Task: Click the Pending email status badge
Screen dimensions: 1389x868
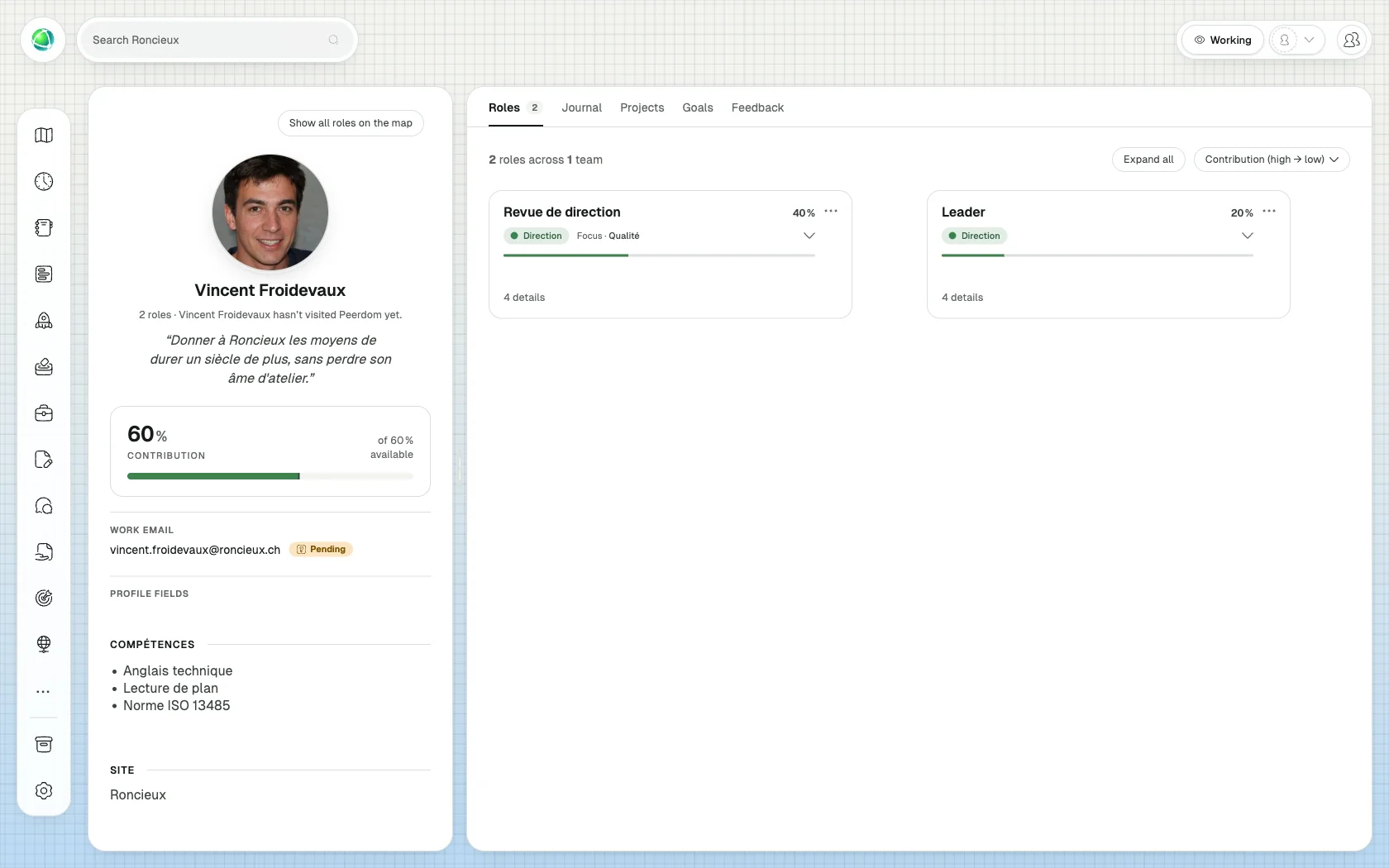Action: pos(321,550)
